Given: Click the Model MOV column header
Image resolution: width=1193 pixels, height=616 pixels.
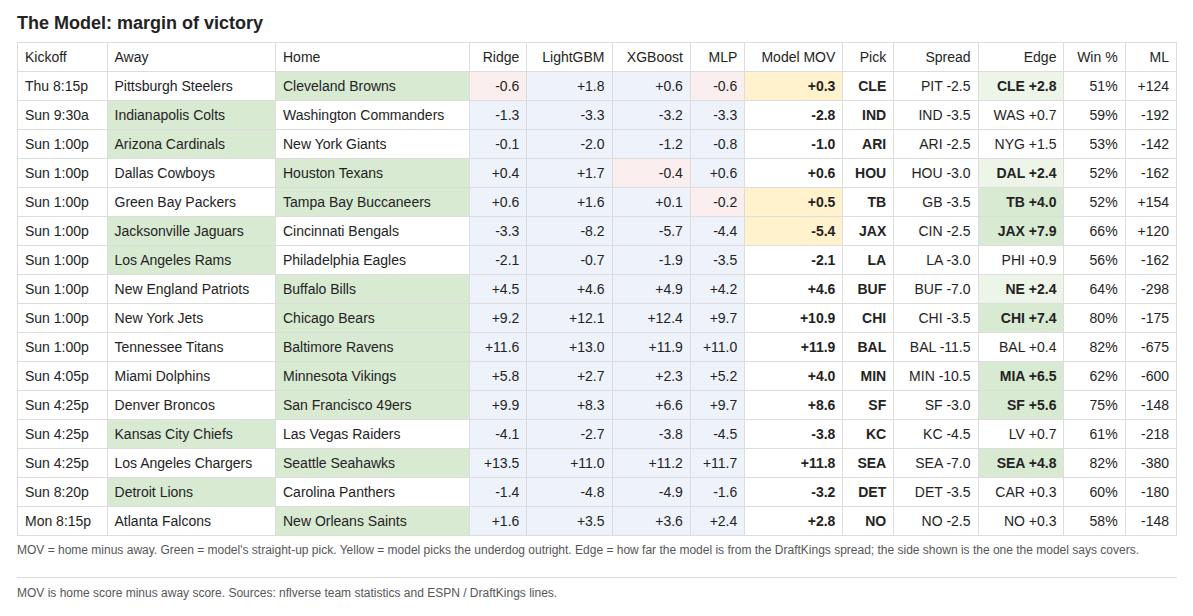Looking at the screenshot, I should click(x=794, y=57).
